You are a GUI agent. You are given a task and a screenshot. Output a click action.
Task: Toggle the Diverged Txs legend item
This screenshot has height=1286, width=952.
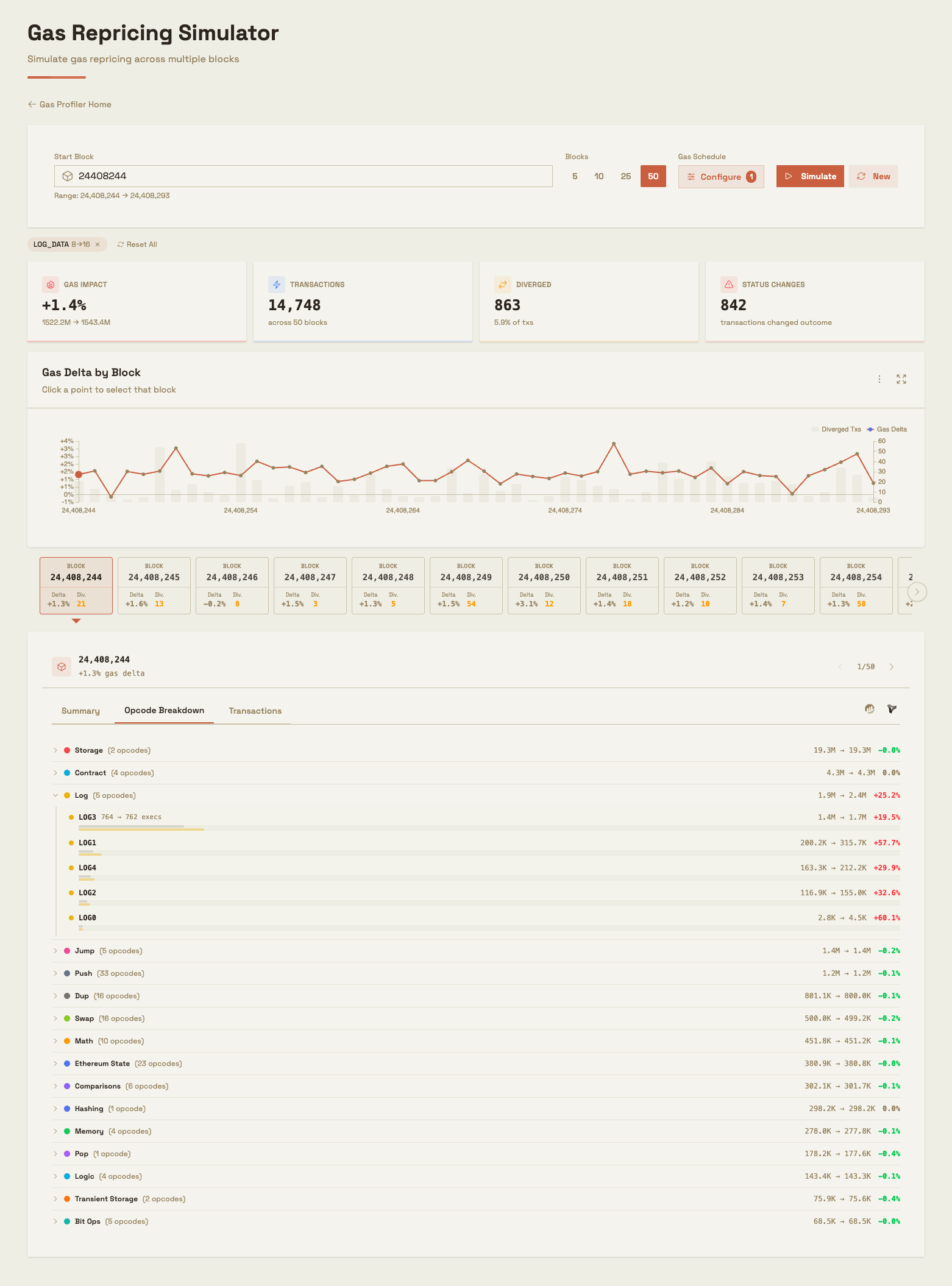pyautogui.click(x=836, y=429)
